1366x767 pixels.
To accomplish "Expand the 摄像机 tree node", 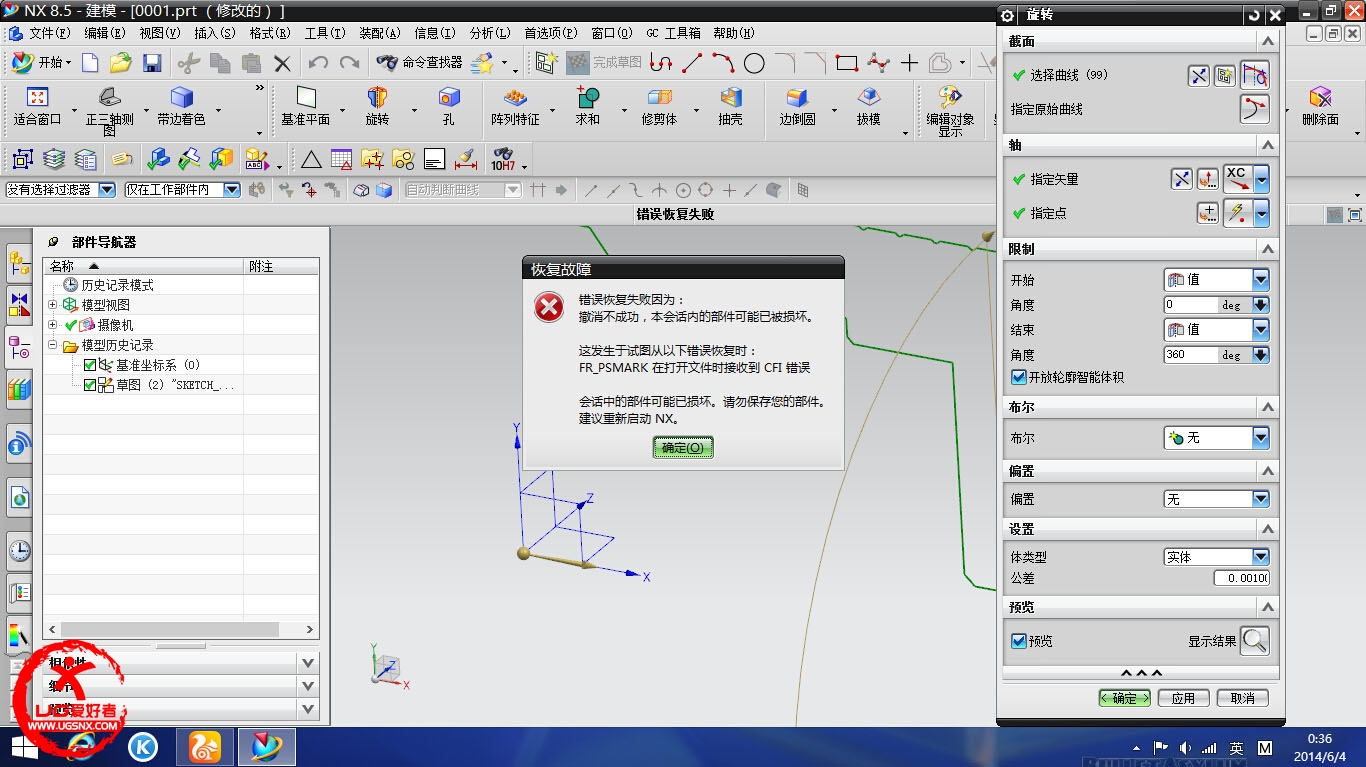I will click(53, 325).
